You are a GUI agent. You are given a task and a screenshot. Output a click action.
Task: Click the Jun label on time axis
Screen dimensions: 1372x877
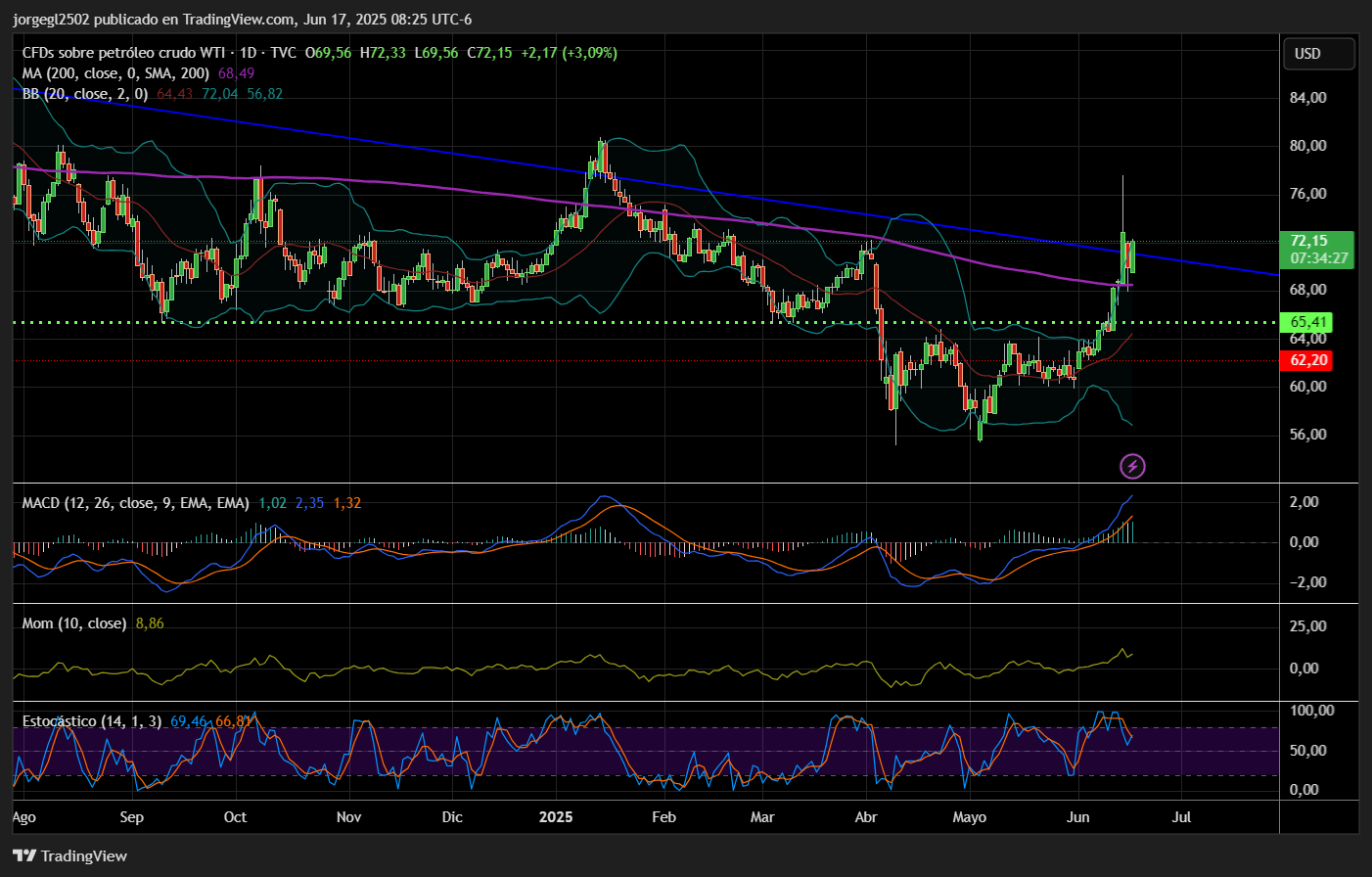(x=1077, y=817)
